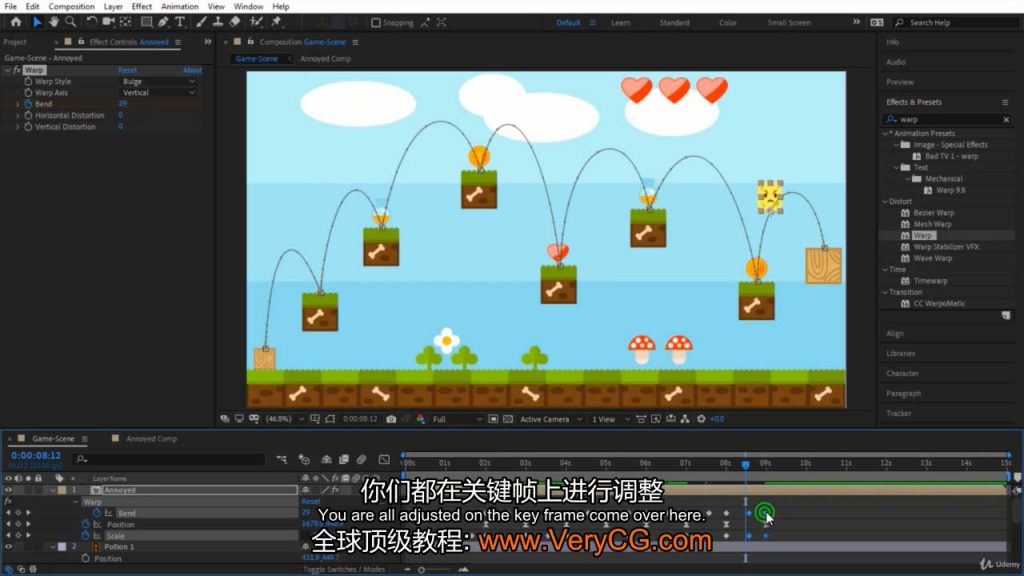Open the composition flowchart icon
This screenshot has height=576, width=1024.
pyautogui.click(x=685, y=419)
